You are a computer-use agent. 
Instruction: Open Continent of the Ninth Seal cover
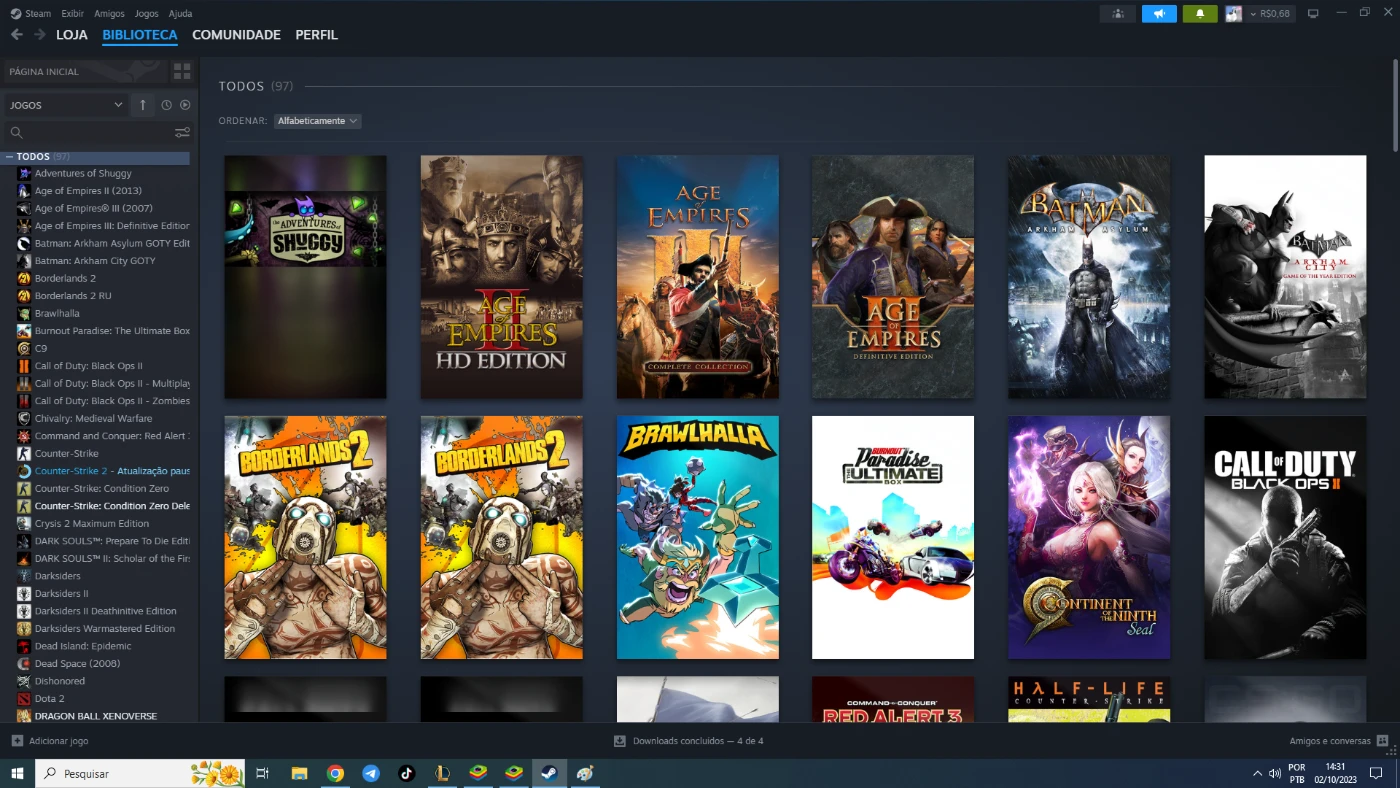point(1089,538)
